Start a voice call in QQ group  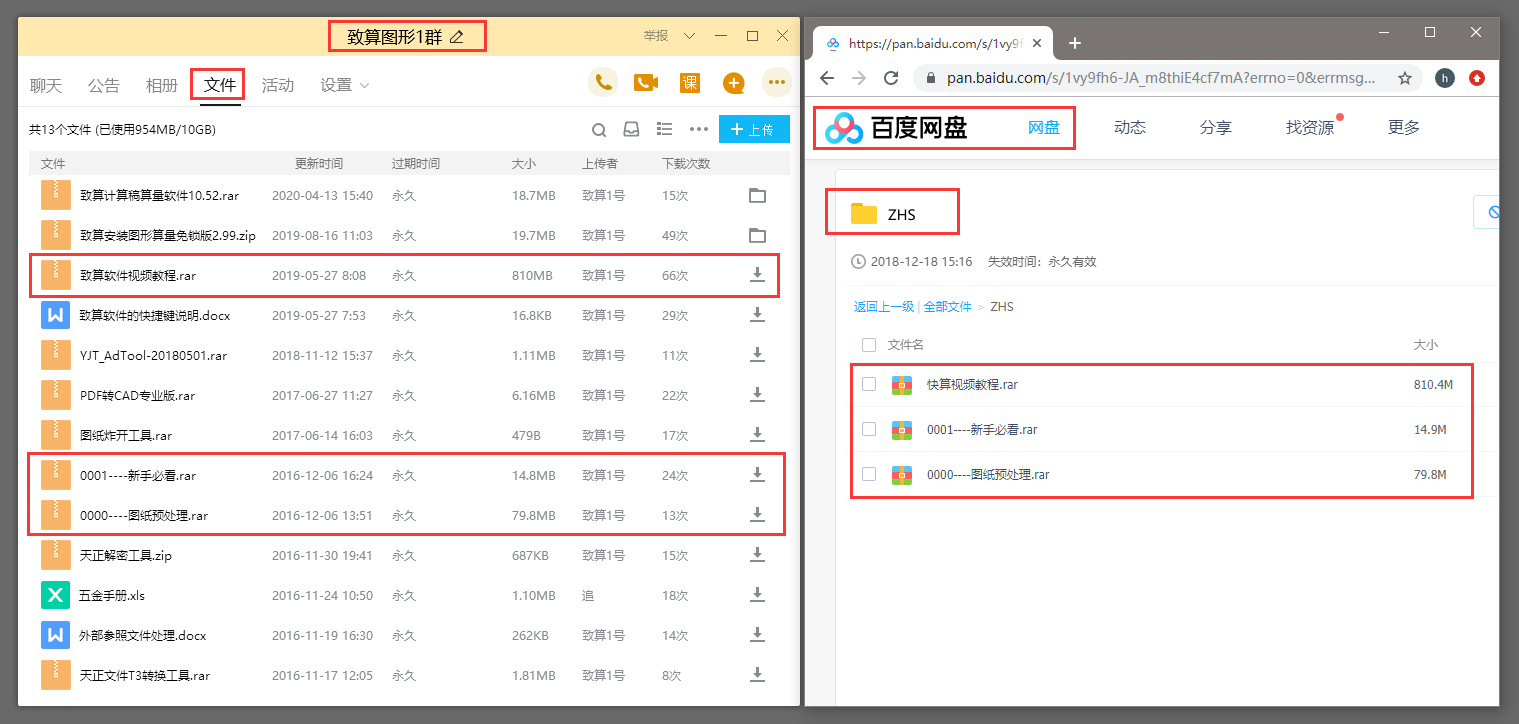(602, 82)
